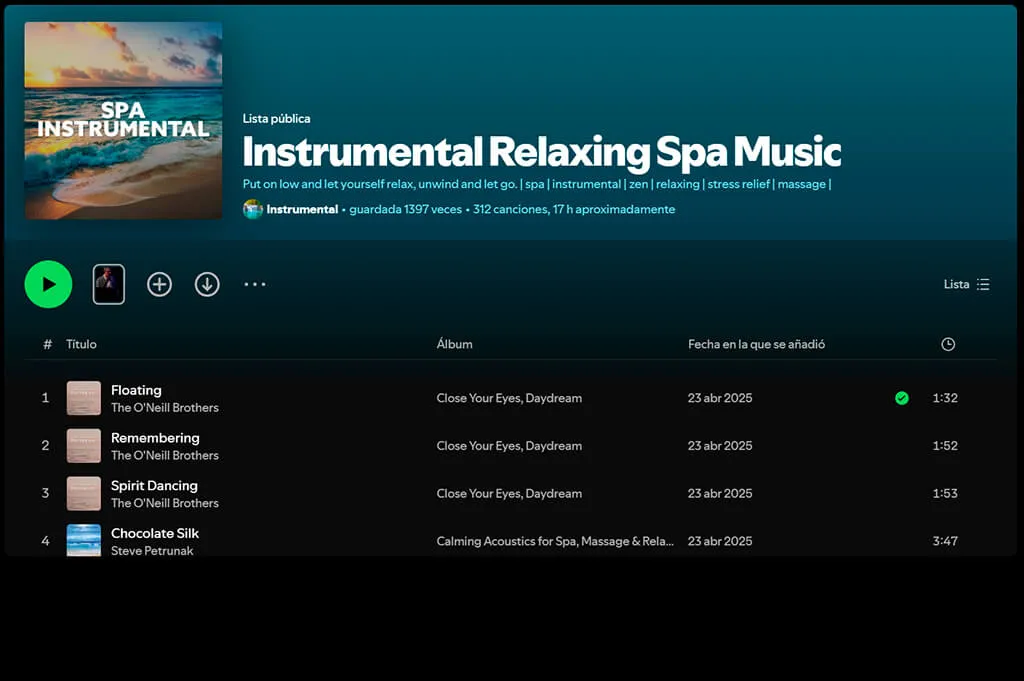Sort by Fecha en la que se añadió
This screenshot has height=681, width=1024.
(756, 344)
